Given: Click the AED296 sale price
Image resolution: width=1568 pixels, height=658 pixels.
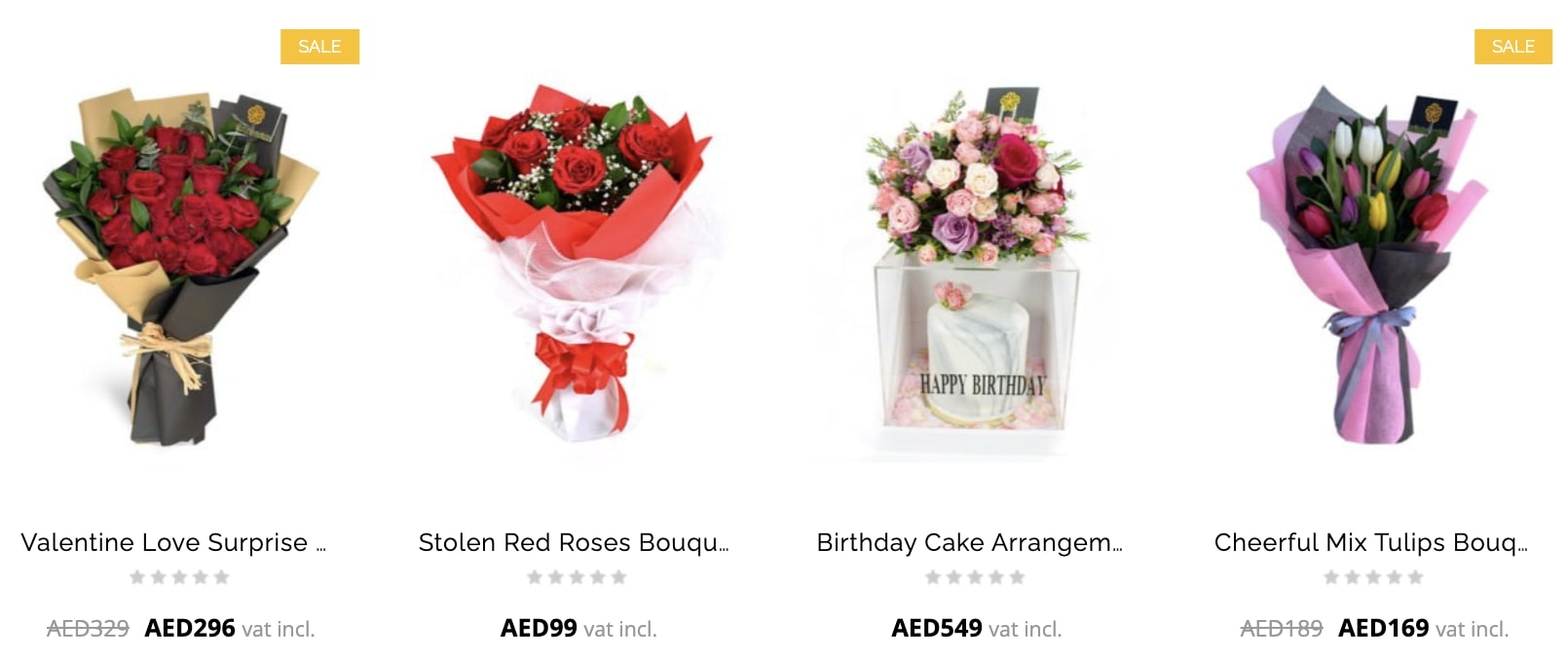Looking at the screenshot, I should (190, 628).
